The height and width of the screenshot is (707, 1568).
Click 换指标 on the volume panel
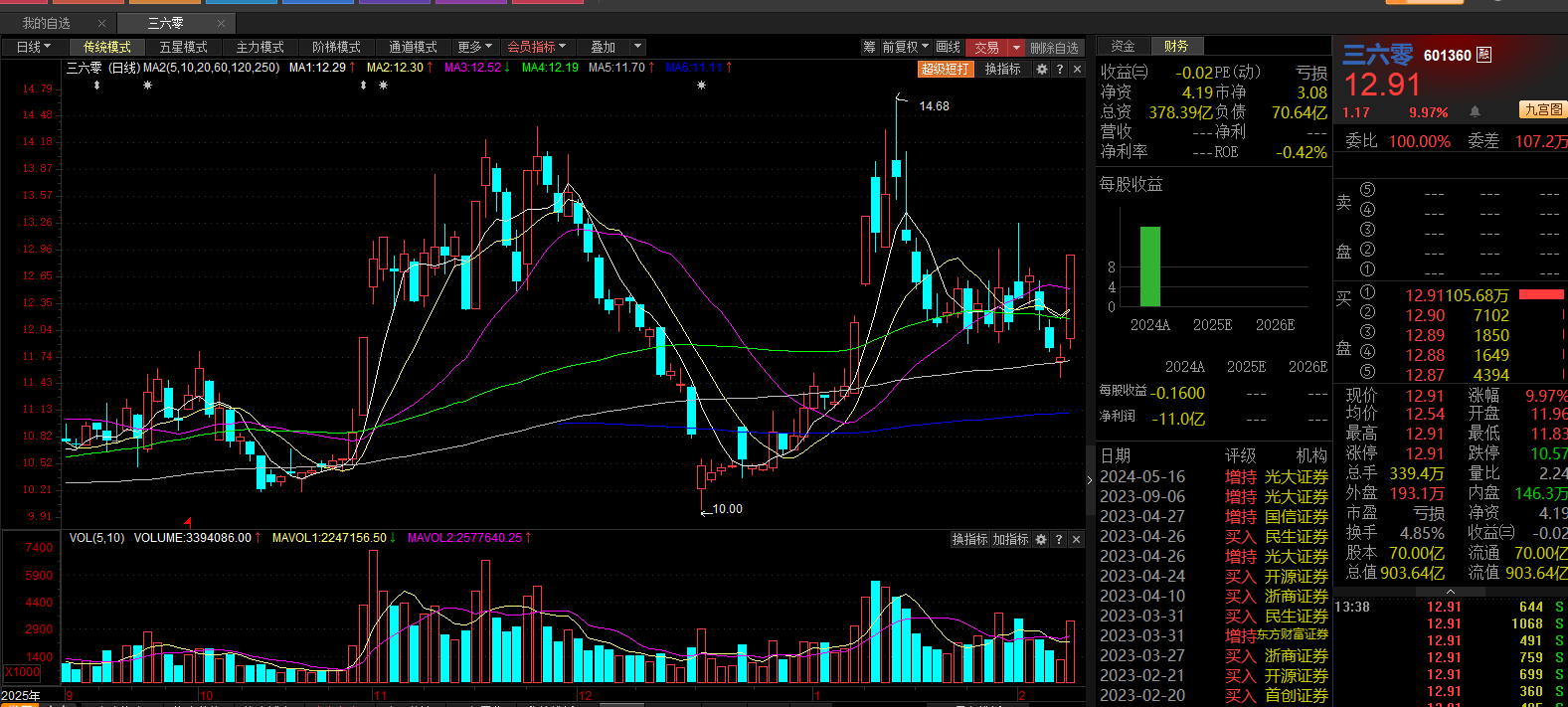point(969,539)
